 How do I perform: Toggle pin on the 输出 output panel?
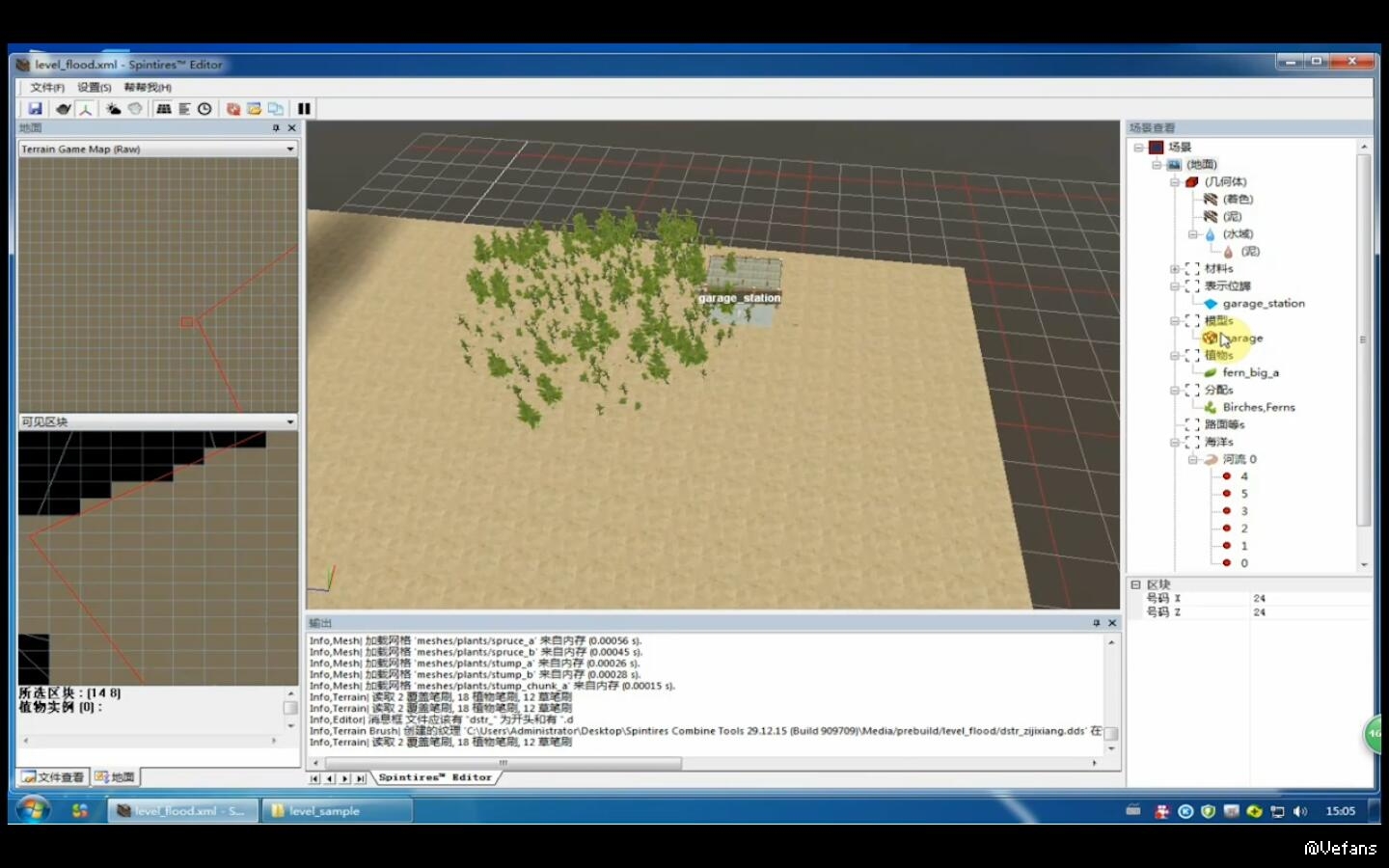(1096, 623)
